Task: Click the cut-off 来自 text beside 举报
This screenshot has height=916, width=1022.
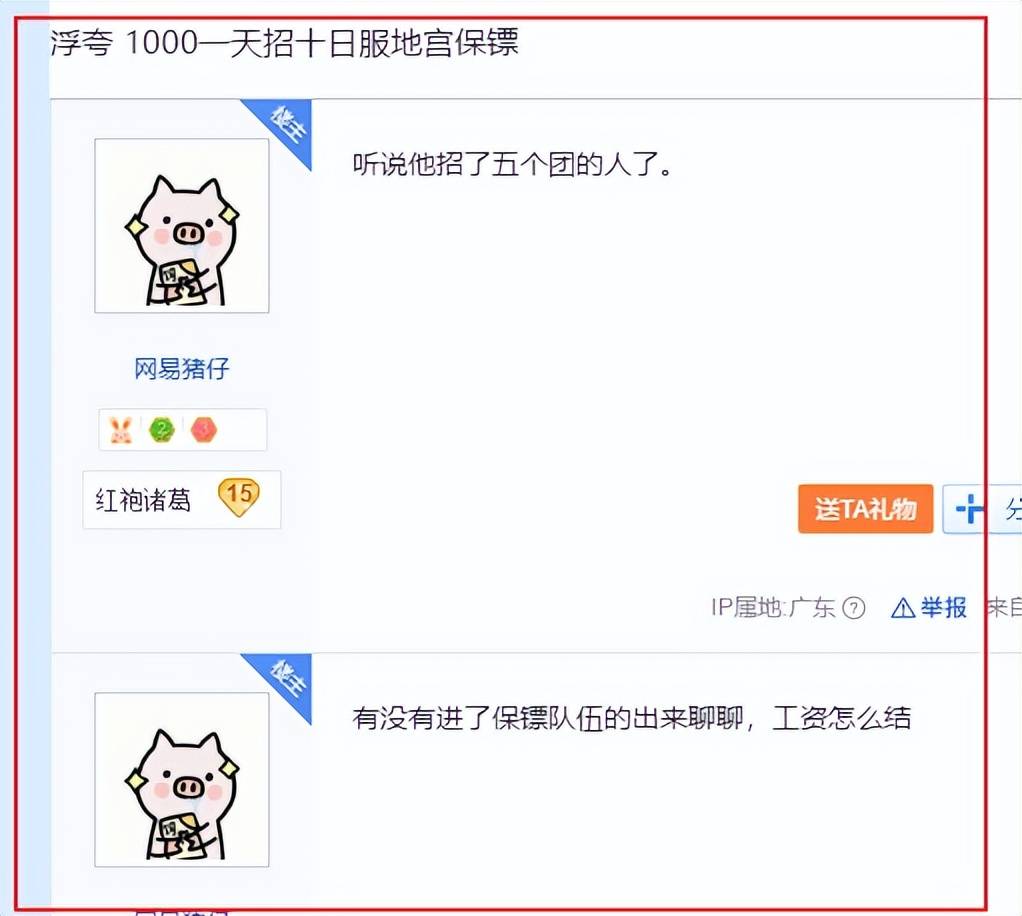Action: click(x=1004, y=608)
